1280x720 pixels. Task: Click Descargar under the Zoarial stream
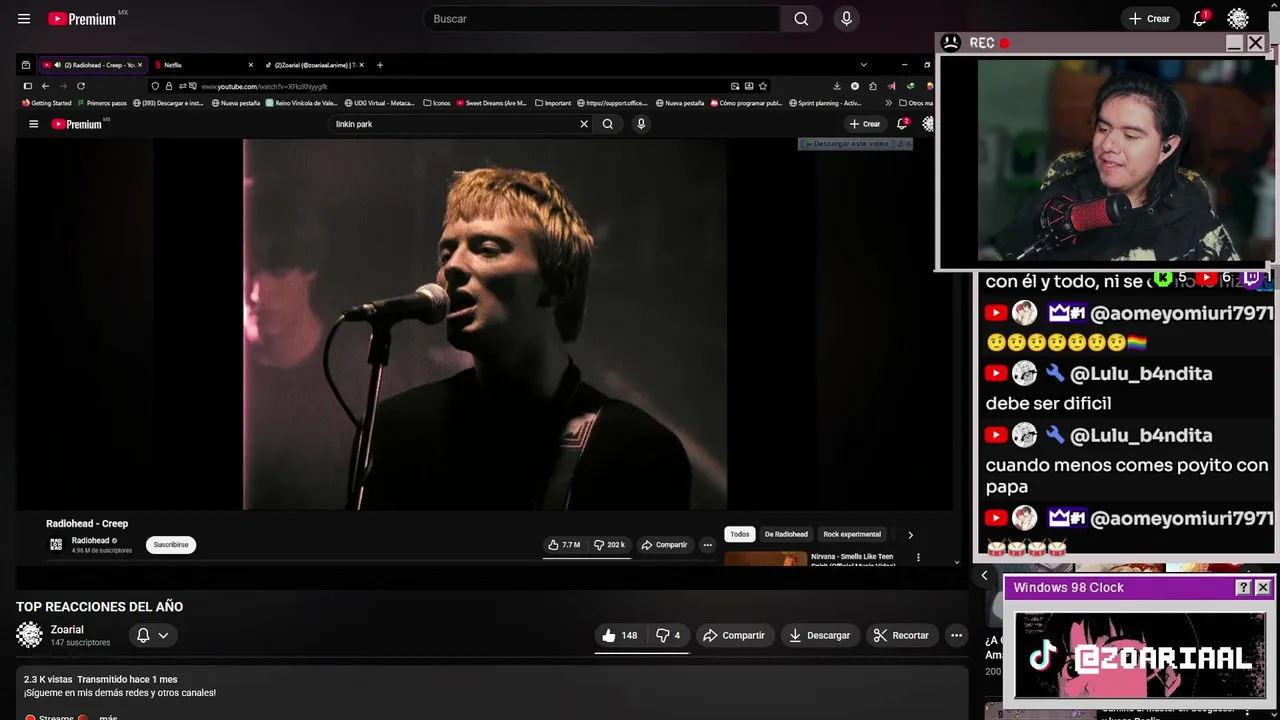[x=819, y=635]
